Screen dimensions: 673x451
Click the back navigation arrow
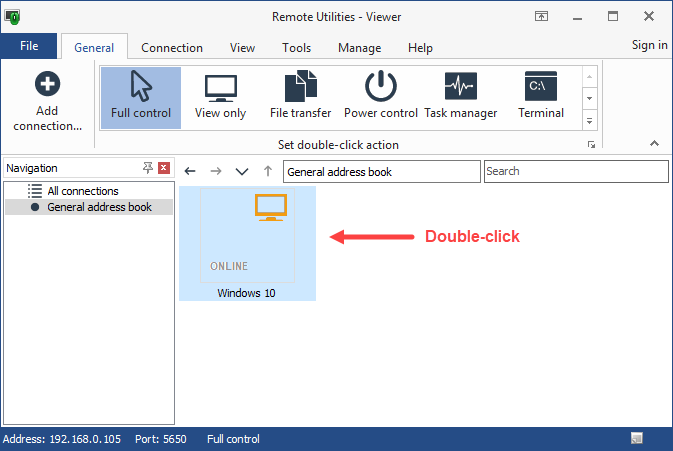[x=191, y=172]
